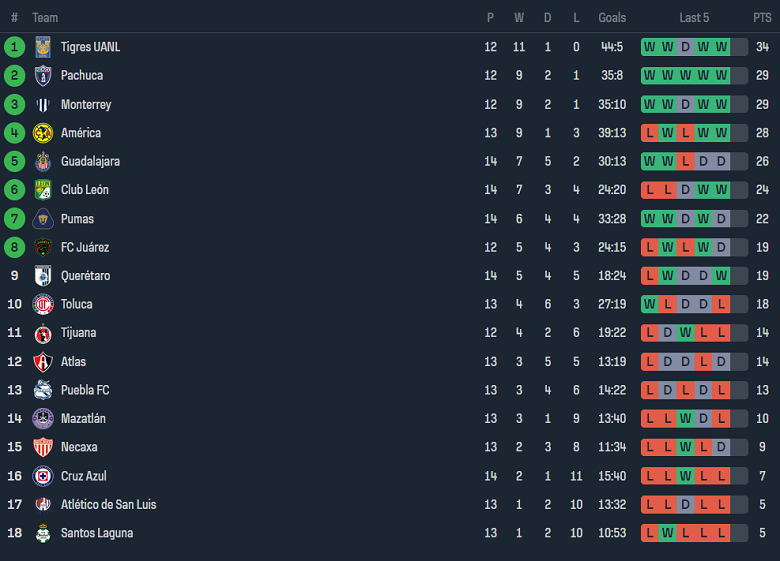This screenshot has width=780, height=561.
Task: Sort table by PTS column header
Action: click(762, 18)
